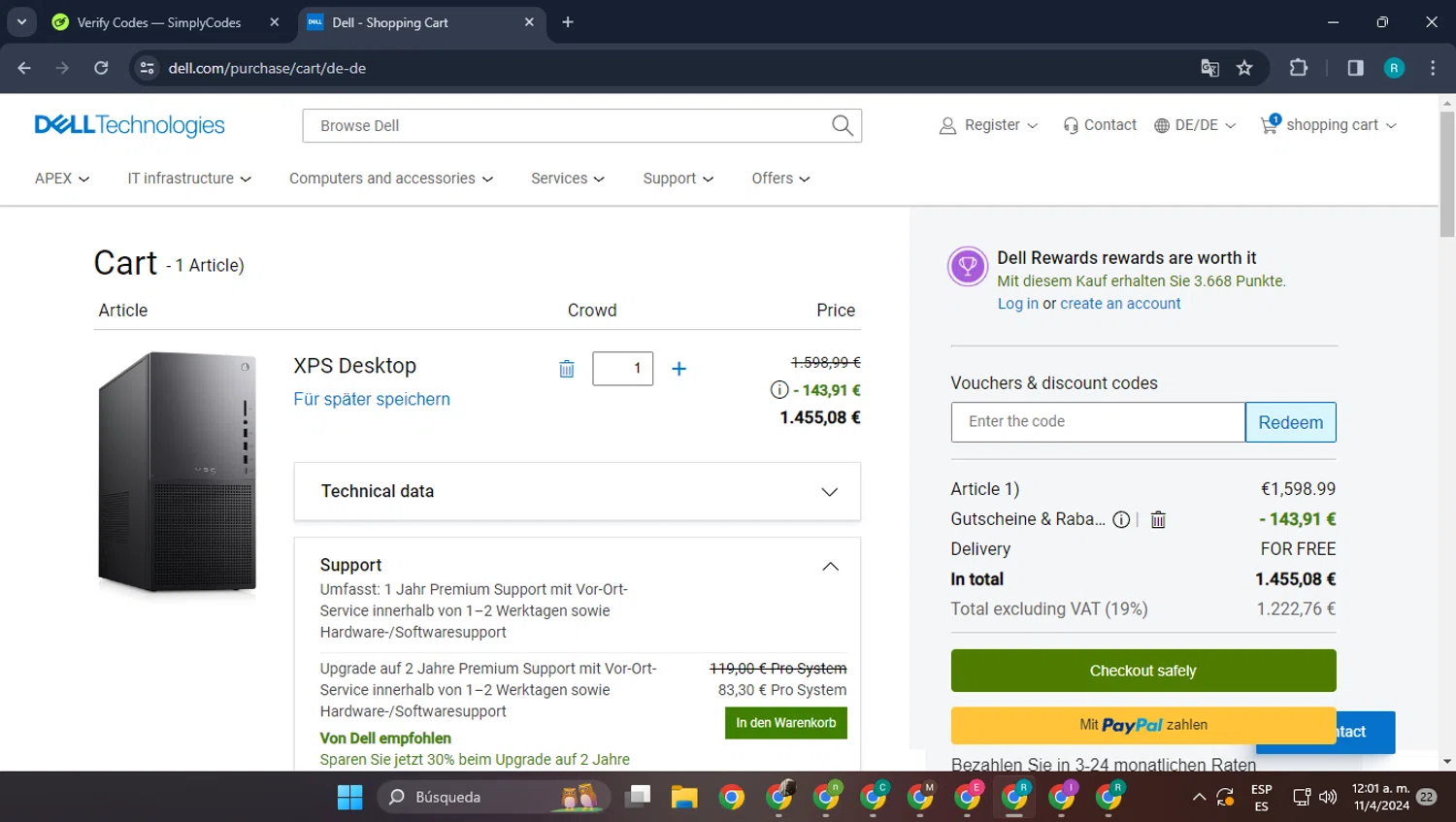The height and width of the screenshot is (822, 1456).
Task: Click the Log in link
Action: 1018,304
